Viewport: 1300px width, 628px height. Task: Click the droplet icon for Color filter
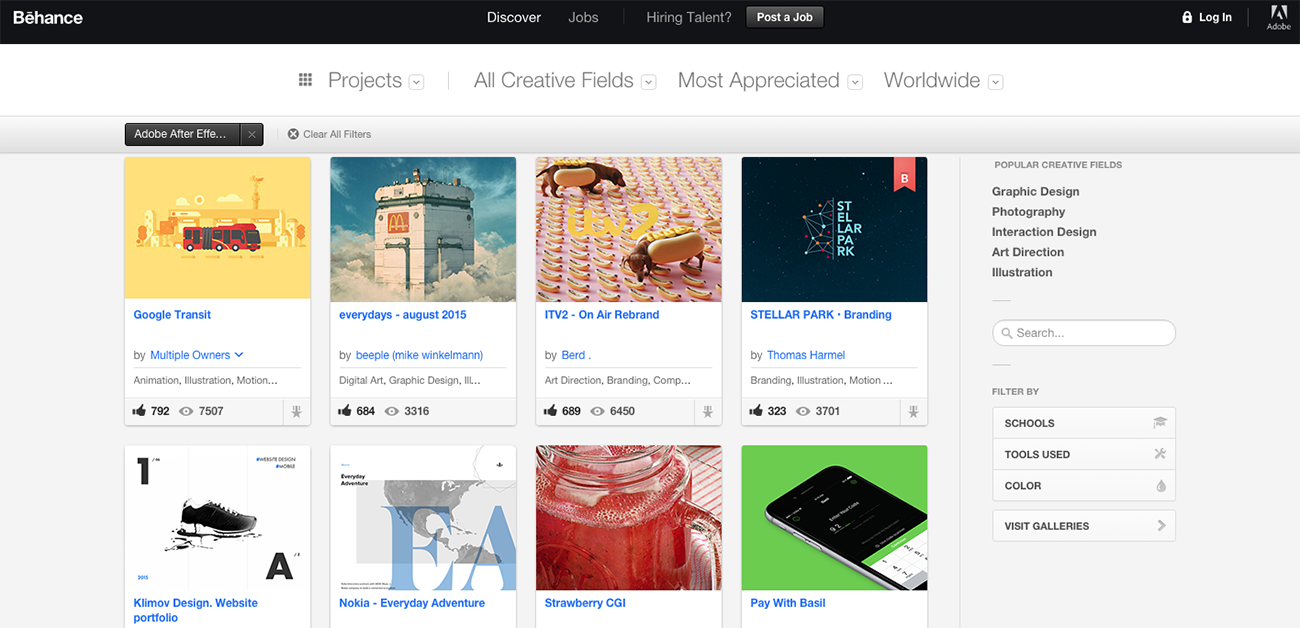1161,486
